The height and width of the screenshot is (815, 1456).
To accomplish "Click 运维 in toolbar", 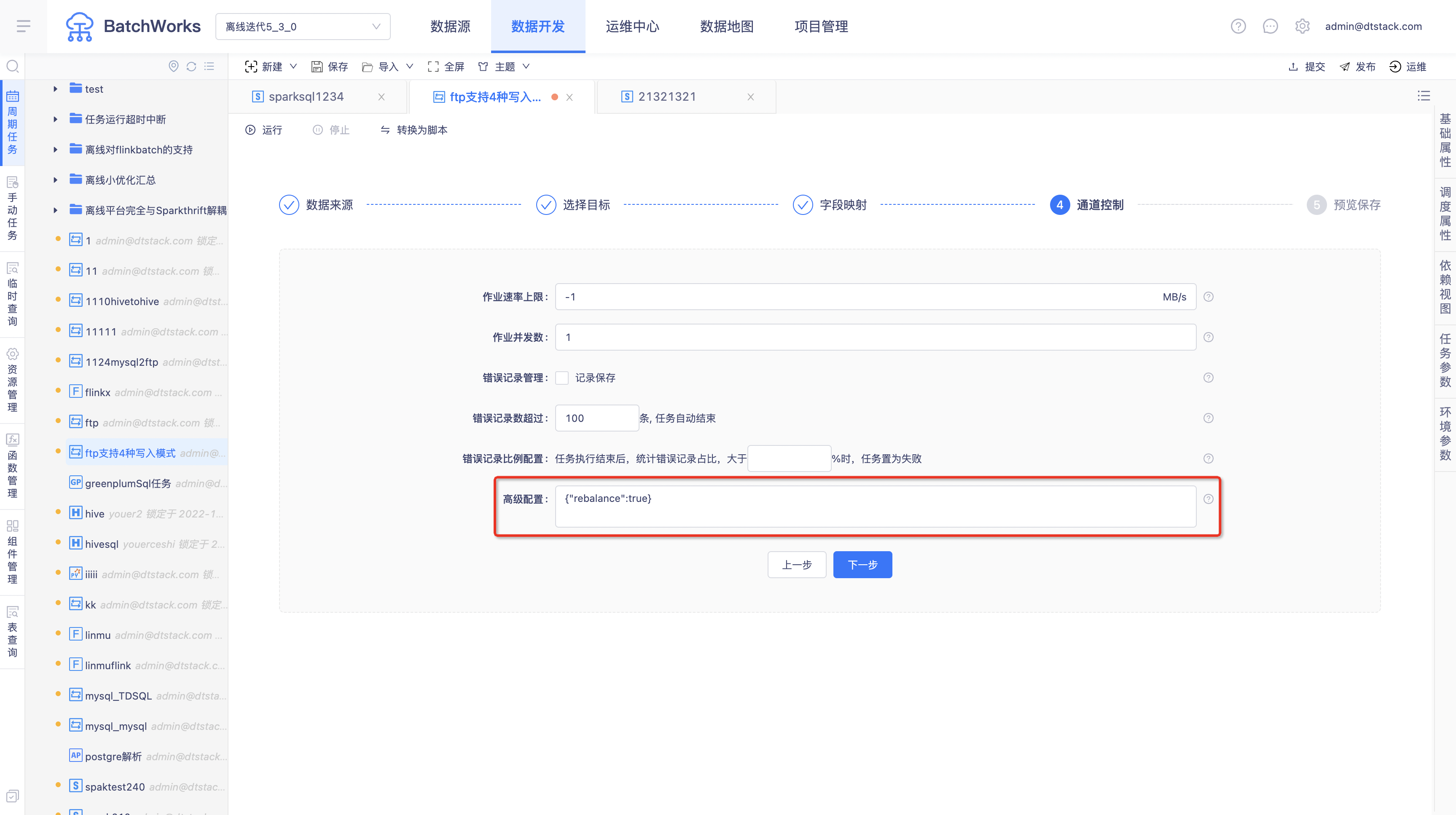I will click(x=1408, y=67).
